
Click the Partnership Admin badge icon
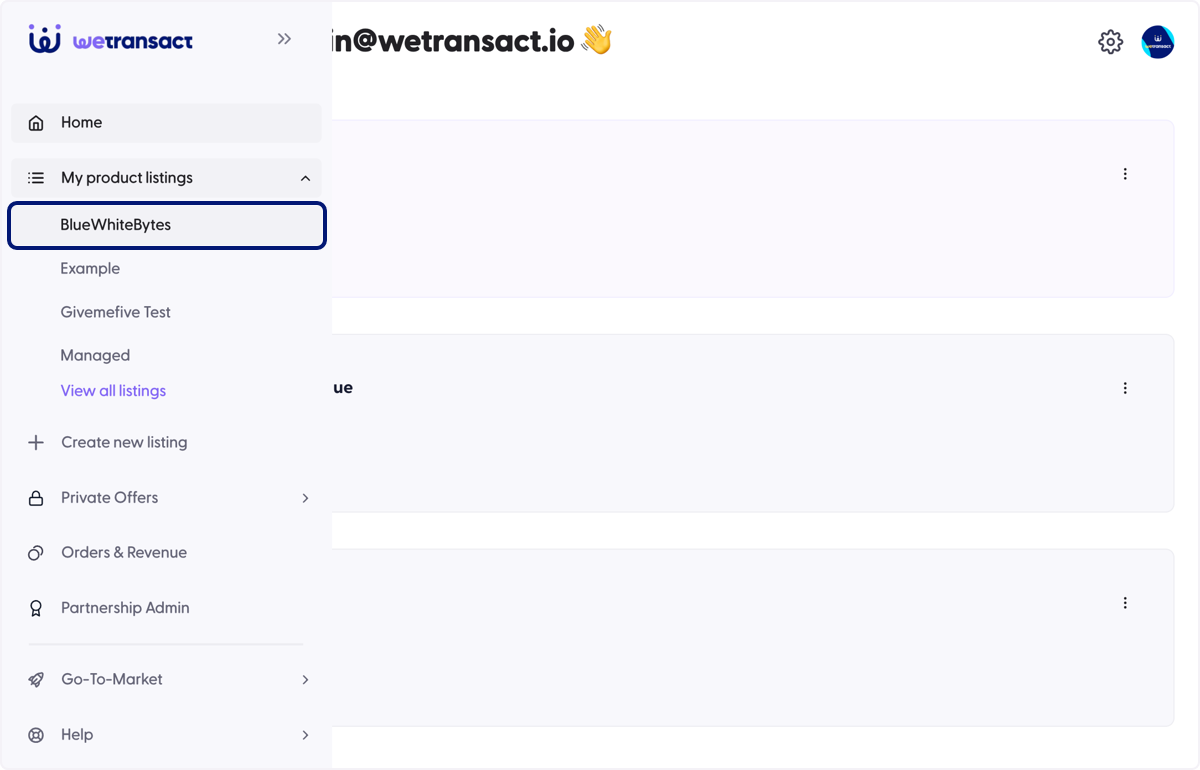[36, 608]
